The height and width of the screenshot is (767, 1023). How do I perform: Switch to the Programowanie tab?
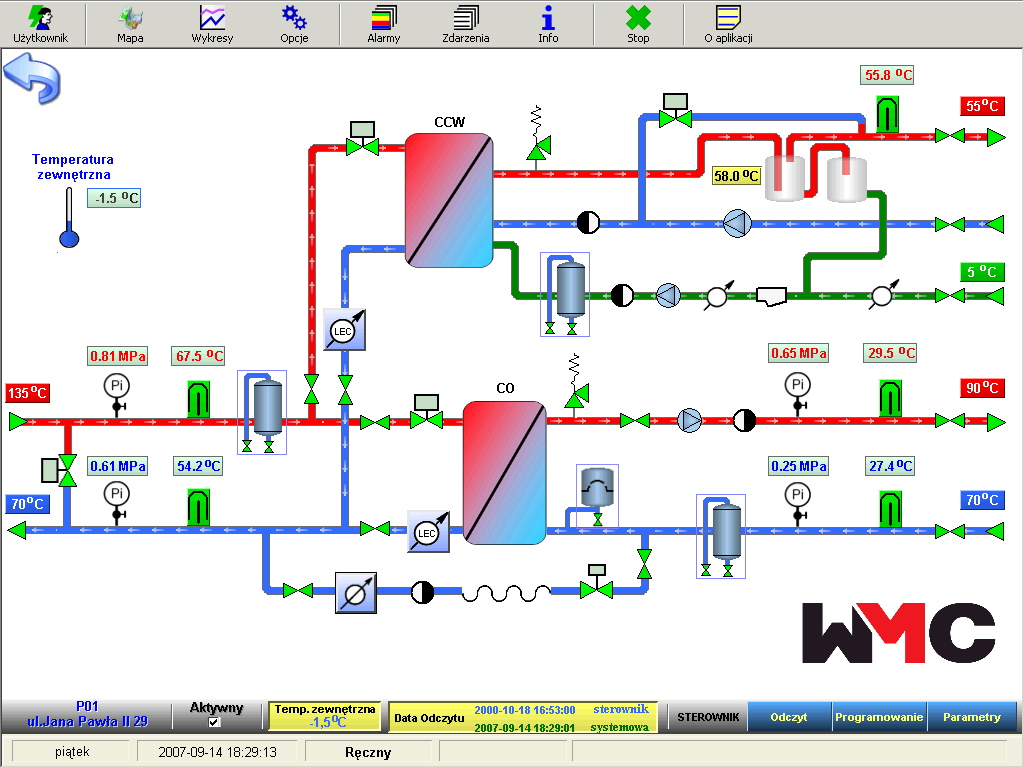(879, 717)
